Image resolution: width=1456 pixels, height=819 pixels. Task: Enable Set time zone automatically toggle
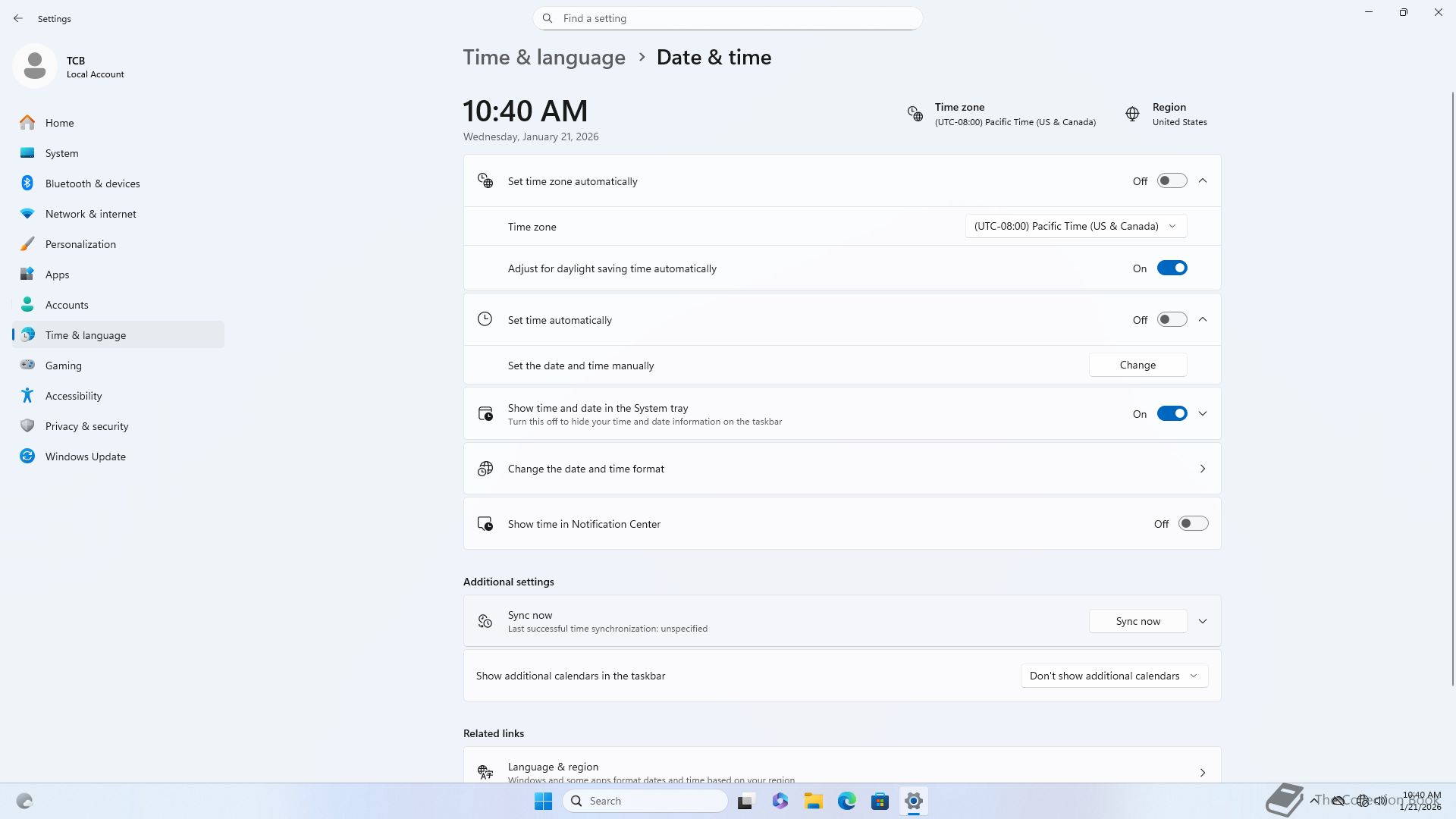point(1172,181)
